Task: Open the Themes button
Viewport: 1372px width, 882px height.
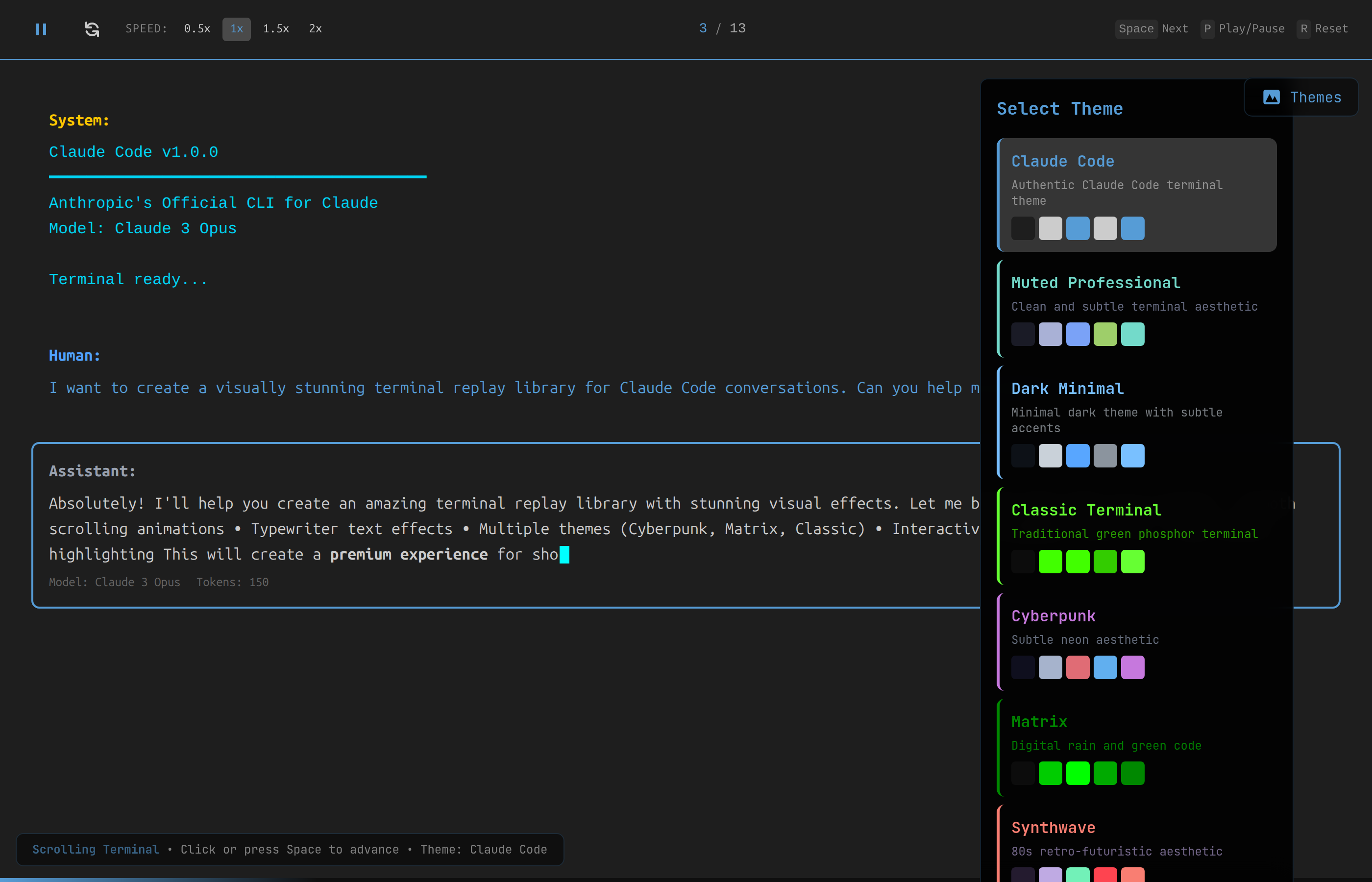Action: point(1301,98)
